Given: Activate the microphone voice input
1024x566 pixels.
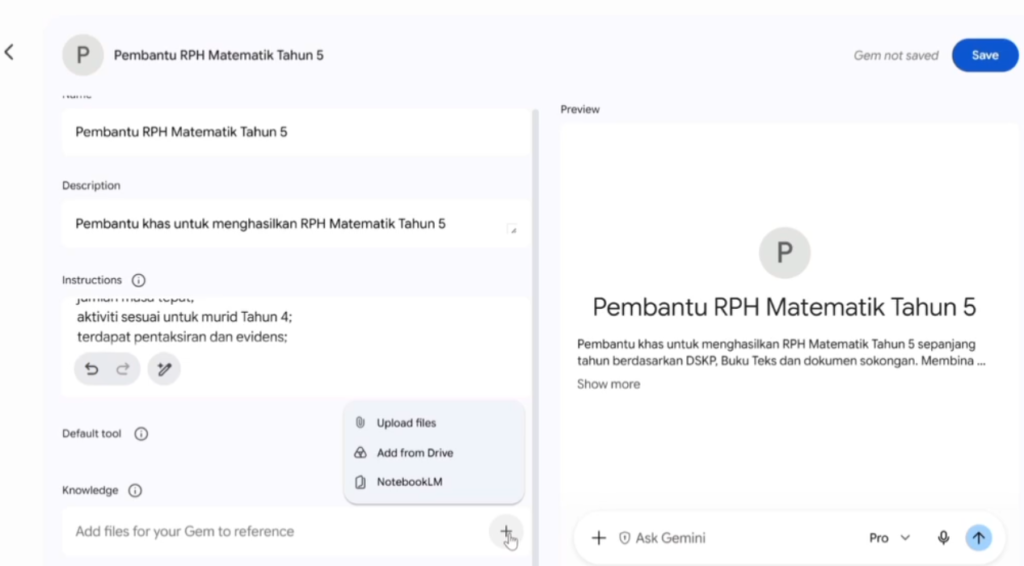Looking at the screenshot, I should click(943, 538).
